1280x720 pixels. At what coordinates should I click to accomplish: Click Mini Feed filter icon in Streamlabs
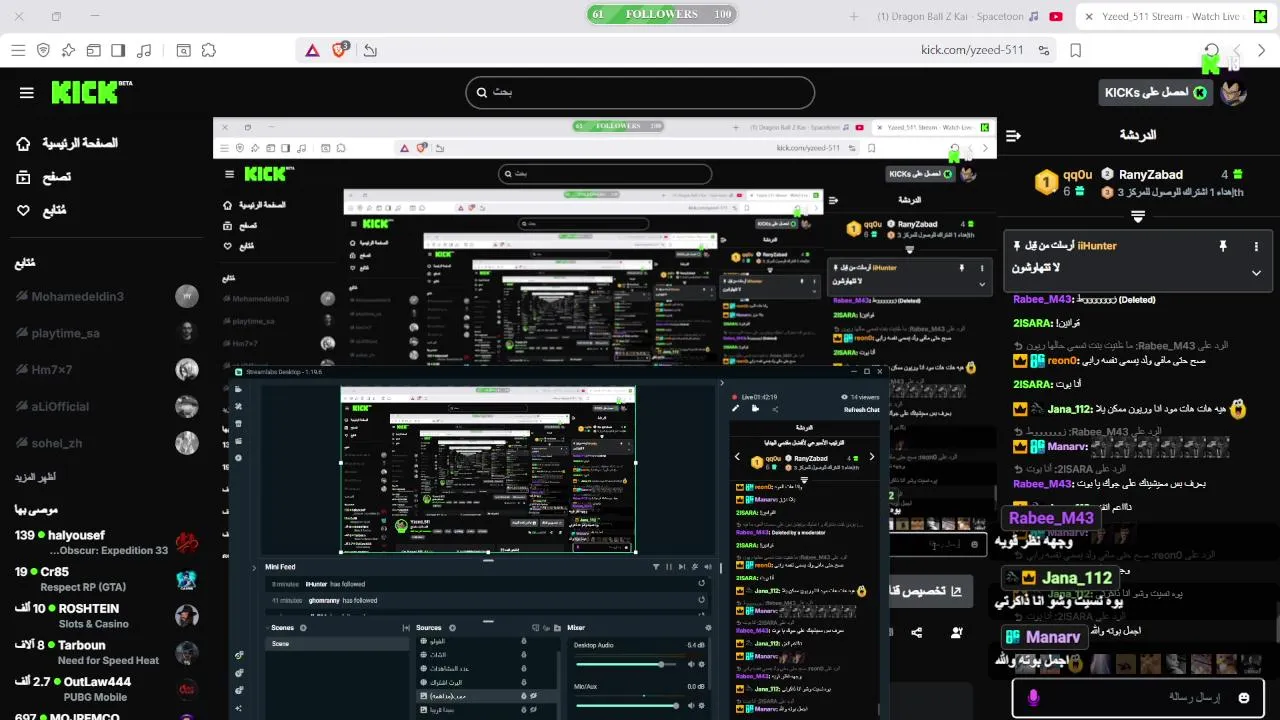pos(656,567)
